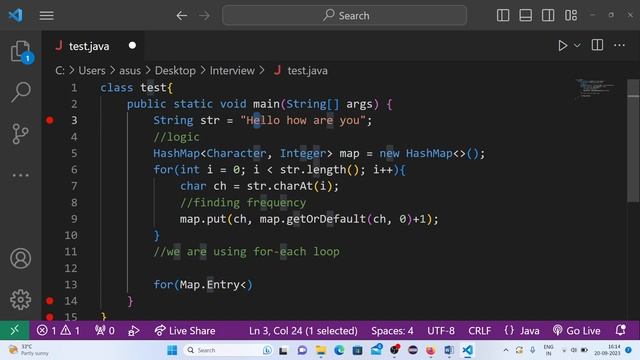The width and height of the screenshot is (640, 360).
Task: Remove breakpoint on line 3
Action: click(50, 120)
